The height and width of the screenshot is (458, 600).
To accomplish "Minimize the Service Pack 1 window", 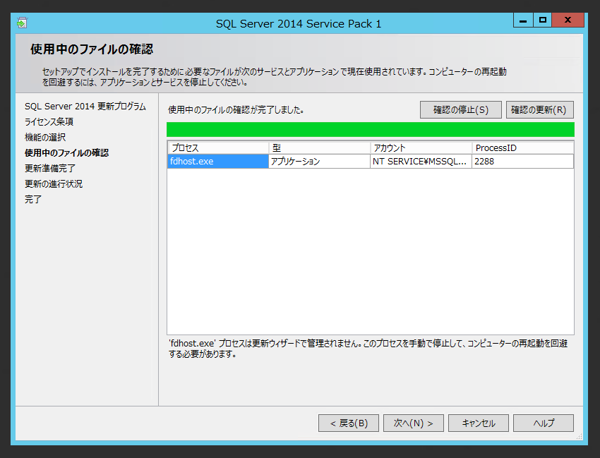I will [x=523, y=20].
